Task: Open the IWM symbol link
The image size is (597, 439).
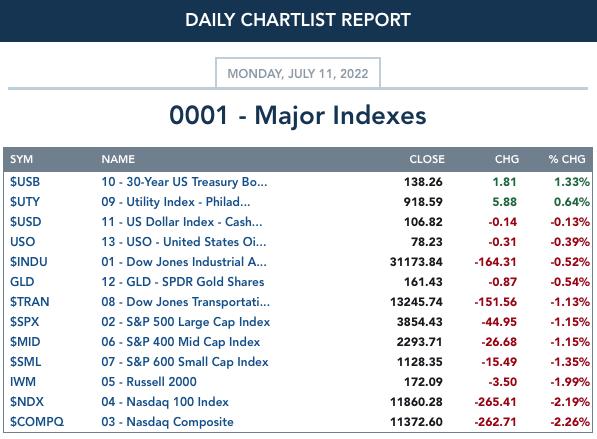Action: 23,382
